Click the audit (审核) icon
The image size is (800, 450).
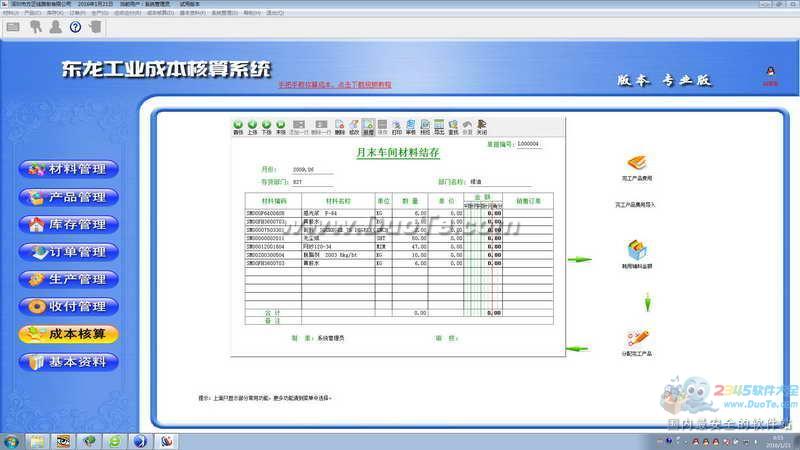[411, 127]
